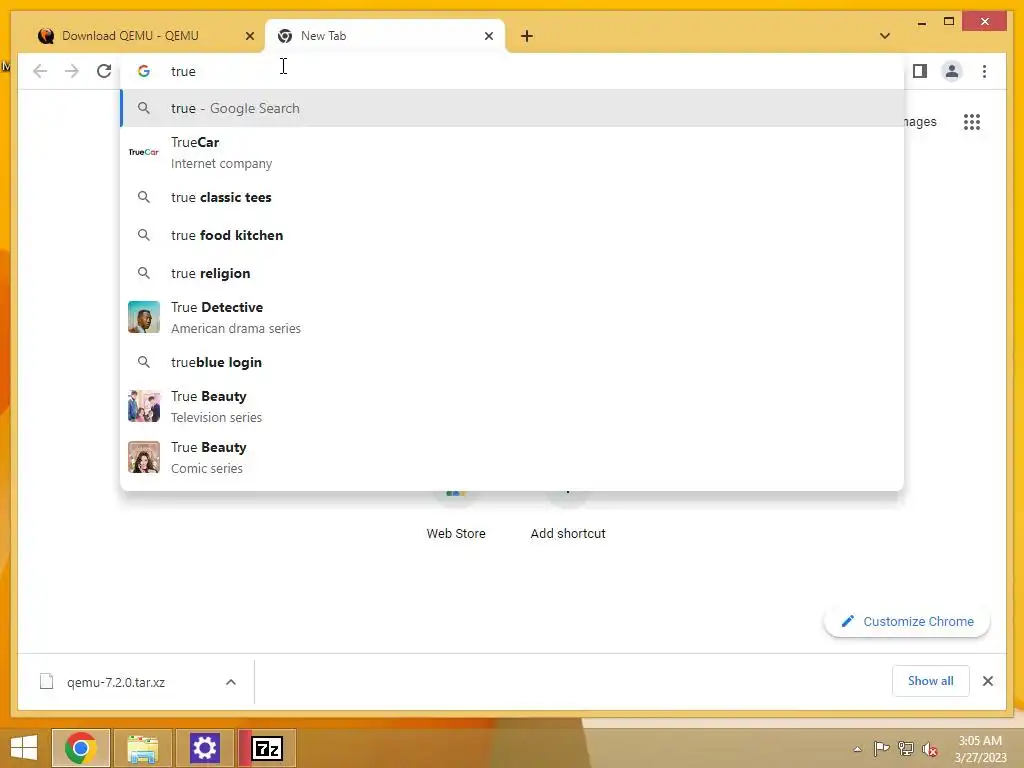Click the taskbar clock showing 3:05 AM
This screenshot has width=1024, height=768.
coord(980,749)
